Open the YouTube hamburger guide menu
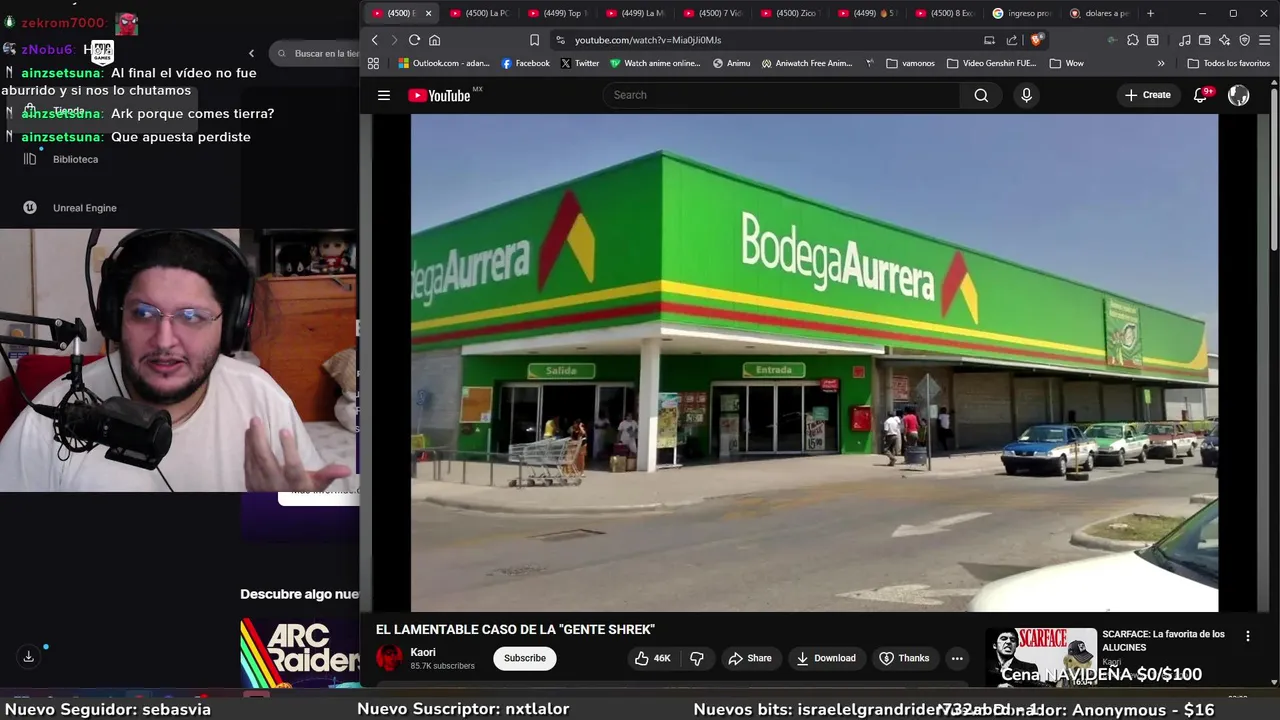Viewport: 1280px width, 720px height. (x=383, y=95)
